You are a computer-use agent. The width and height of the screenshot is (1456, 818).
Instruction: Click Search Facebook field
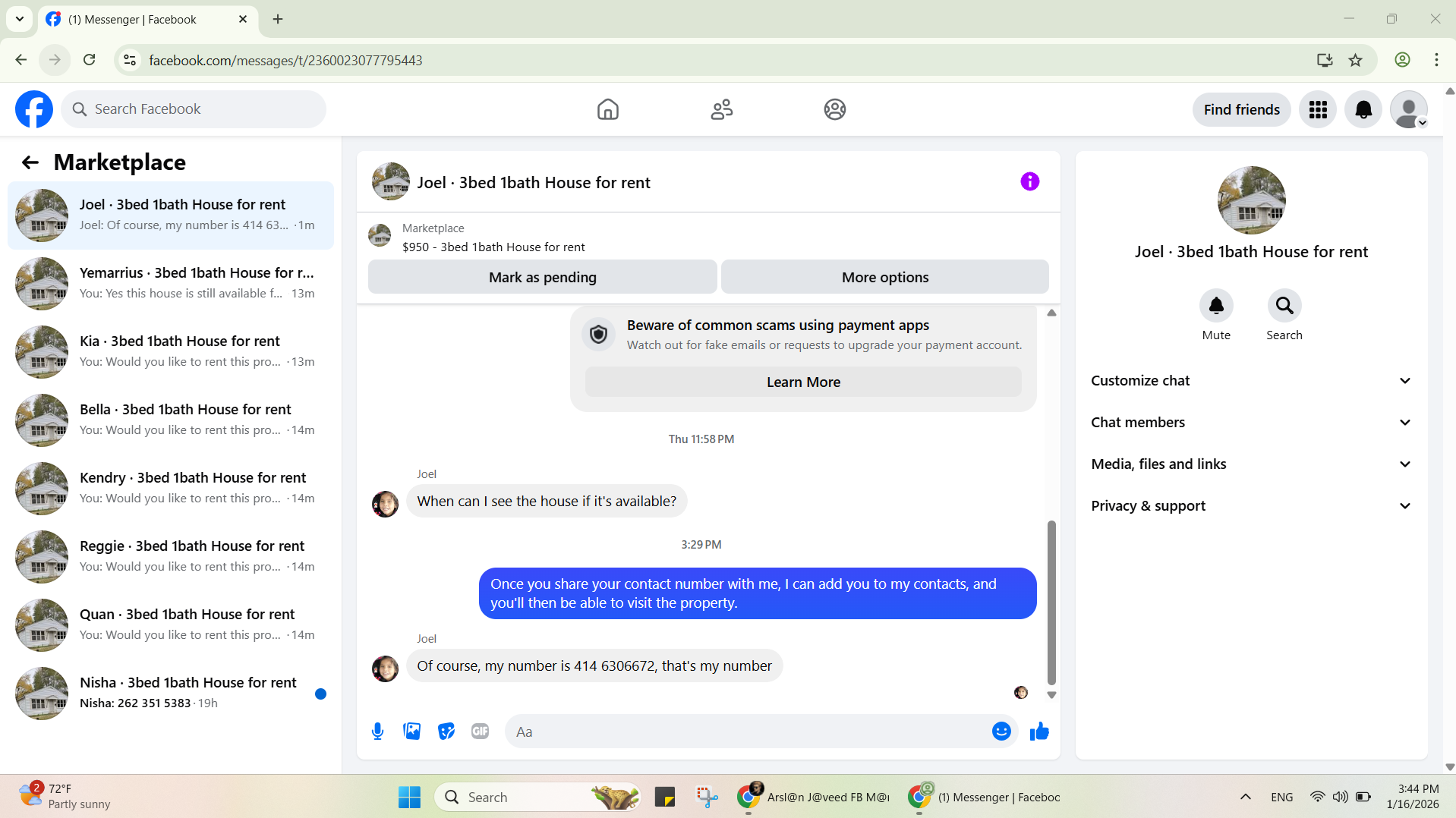194,109
